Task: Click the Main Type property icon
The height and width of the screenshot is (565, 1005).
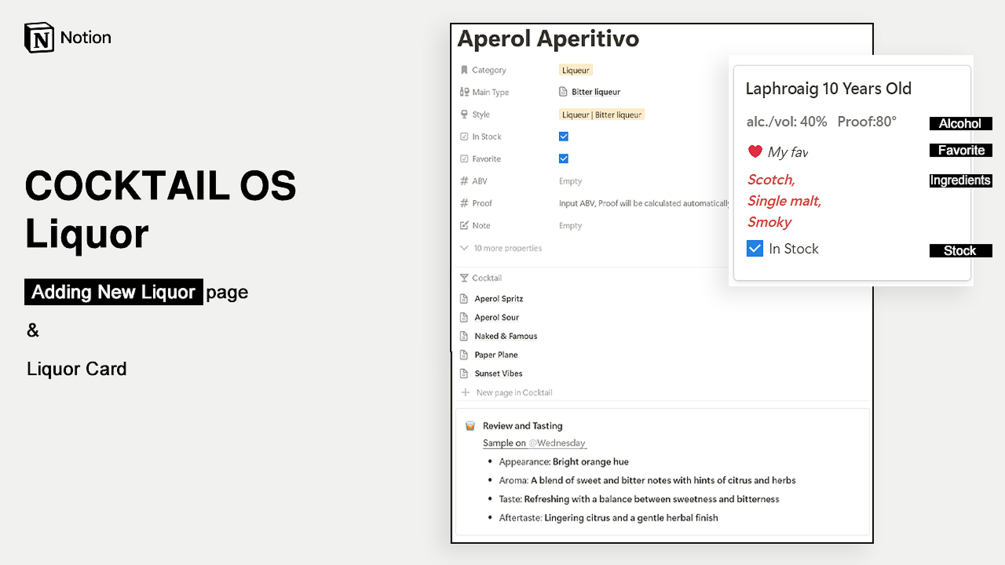Action: coord(464,92)
